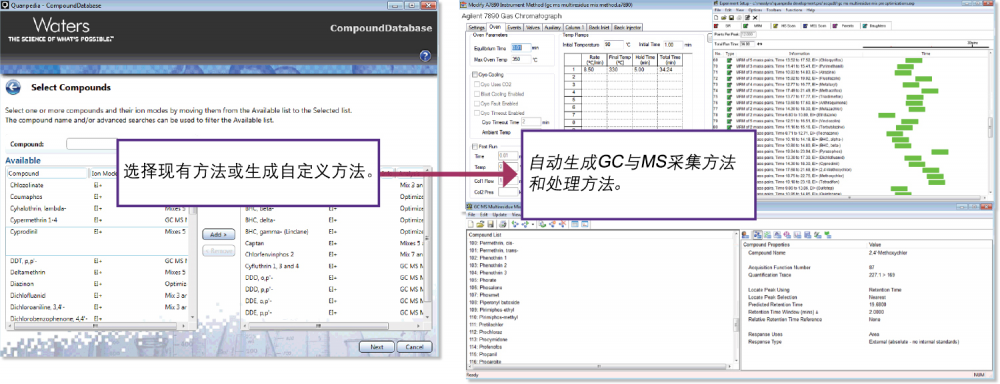
Task: Select Prochloraz in the Compound List
Action: point(485,332)
